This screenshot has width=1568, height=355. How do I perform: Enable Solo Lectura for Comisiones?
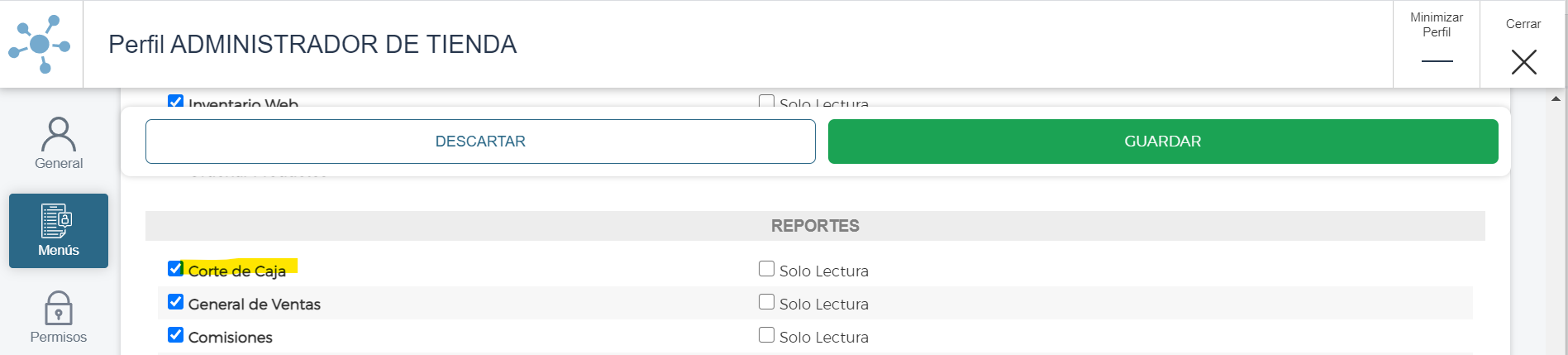point(766,335)
